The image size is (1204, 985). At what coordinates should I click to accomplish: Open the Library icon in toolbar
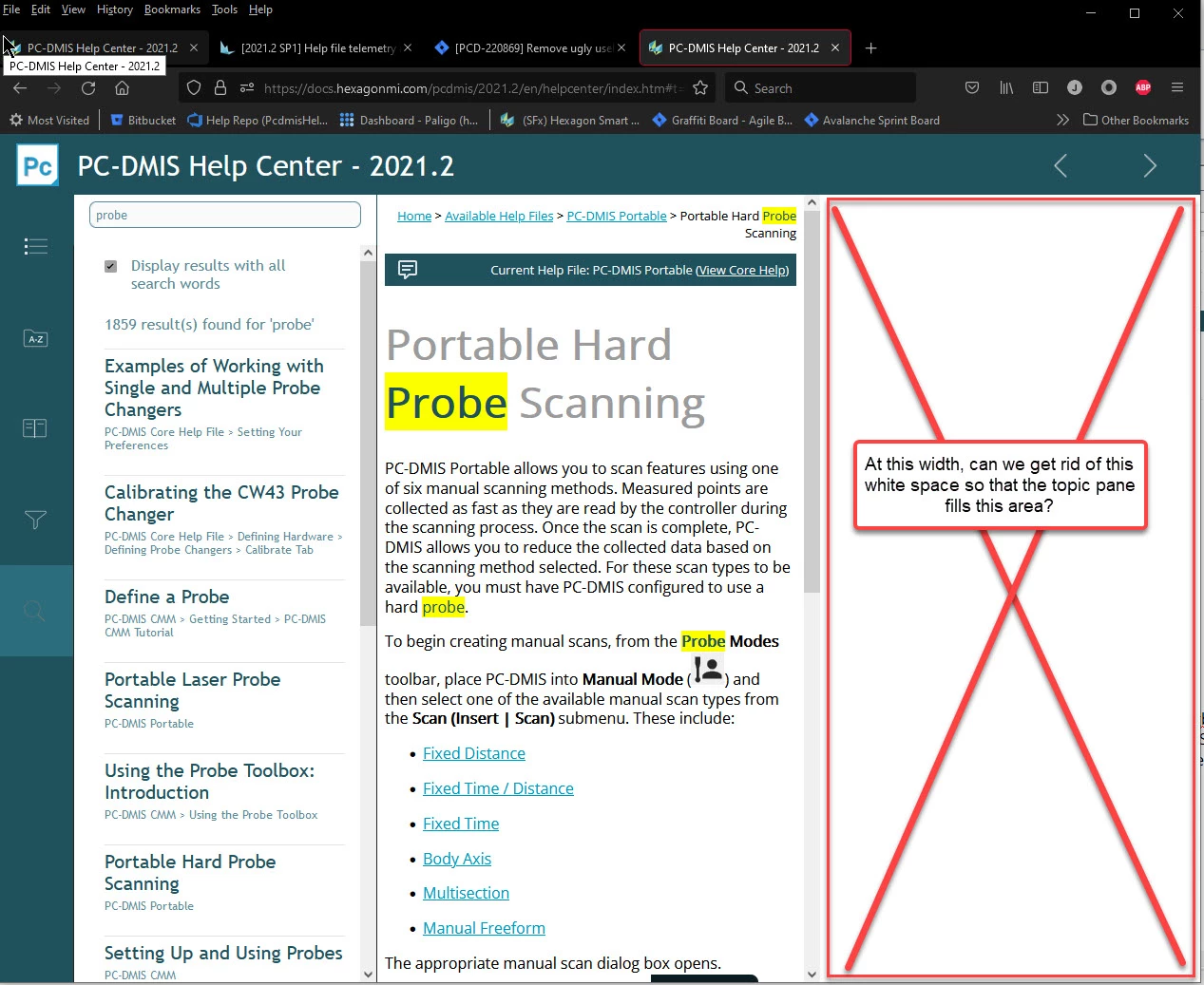1006,87
